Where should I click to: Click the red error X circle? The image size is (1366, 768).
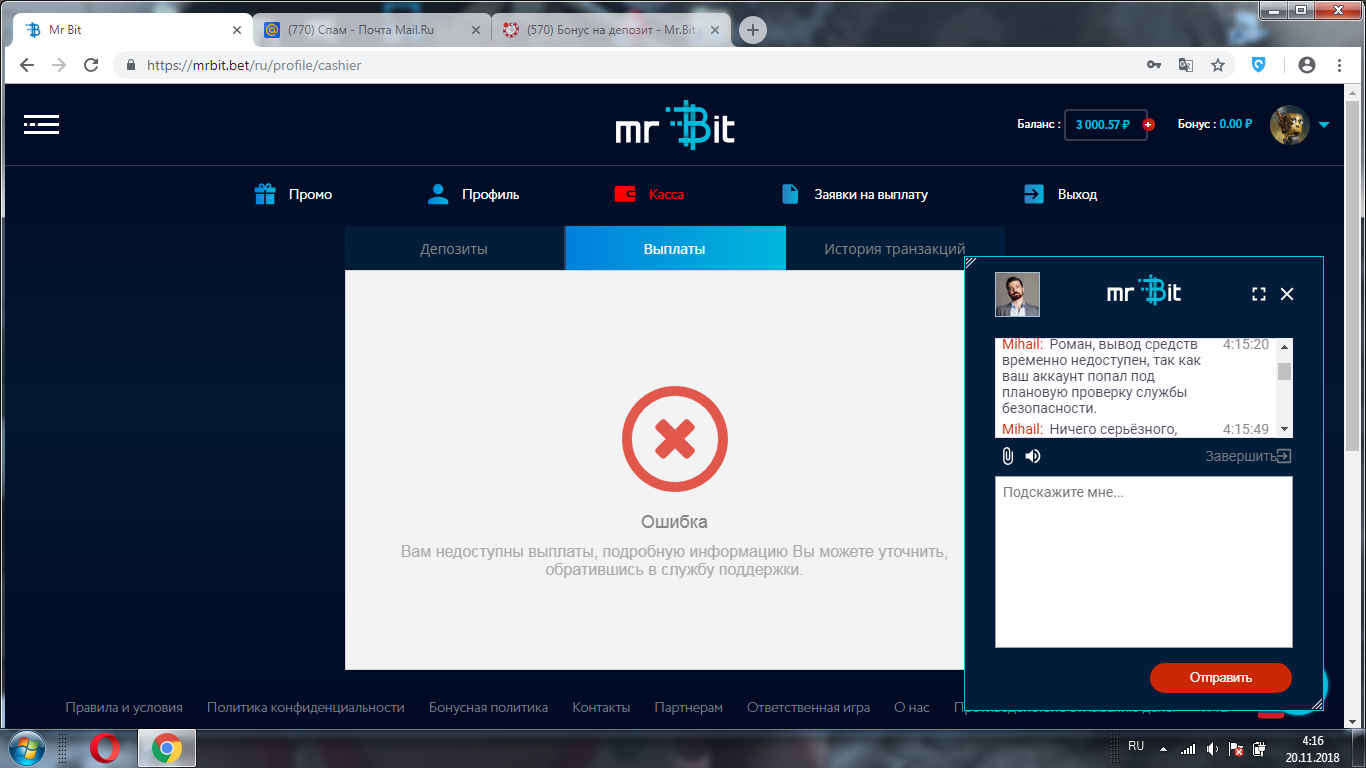(x=675, y=438)
